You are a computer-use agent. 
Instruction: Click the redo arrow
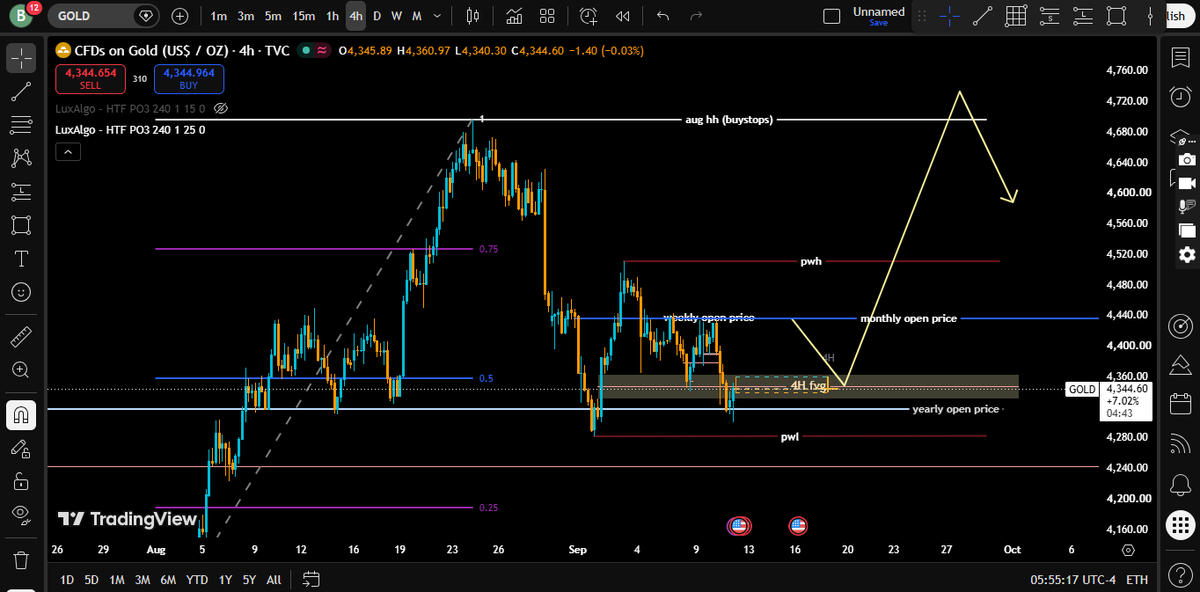(x=696, y=16)
